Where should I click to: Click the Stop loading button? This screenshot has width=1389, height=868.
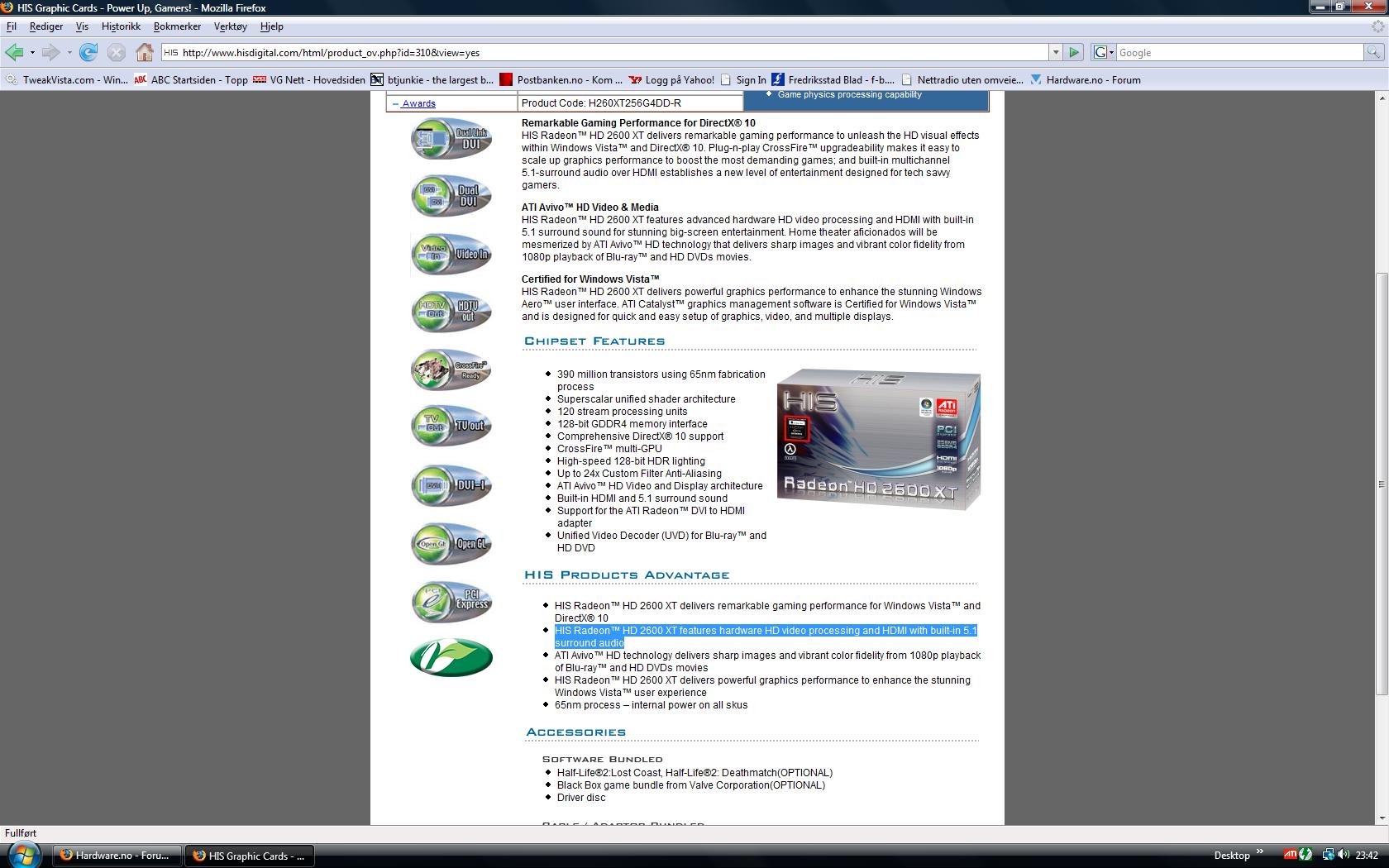pos(117,52)
